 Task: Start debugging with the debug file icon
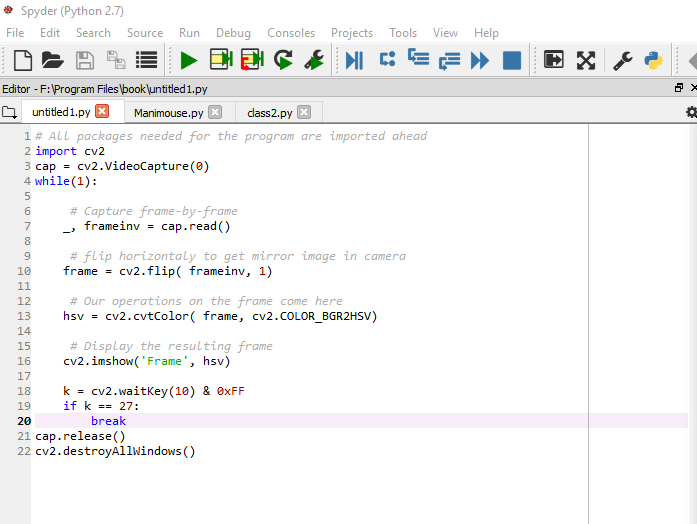click(x=354, y=60)
